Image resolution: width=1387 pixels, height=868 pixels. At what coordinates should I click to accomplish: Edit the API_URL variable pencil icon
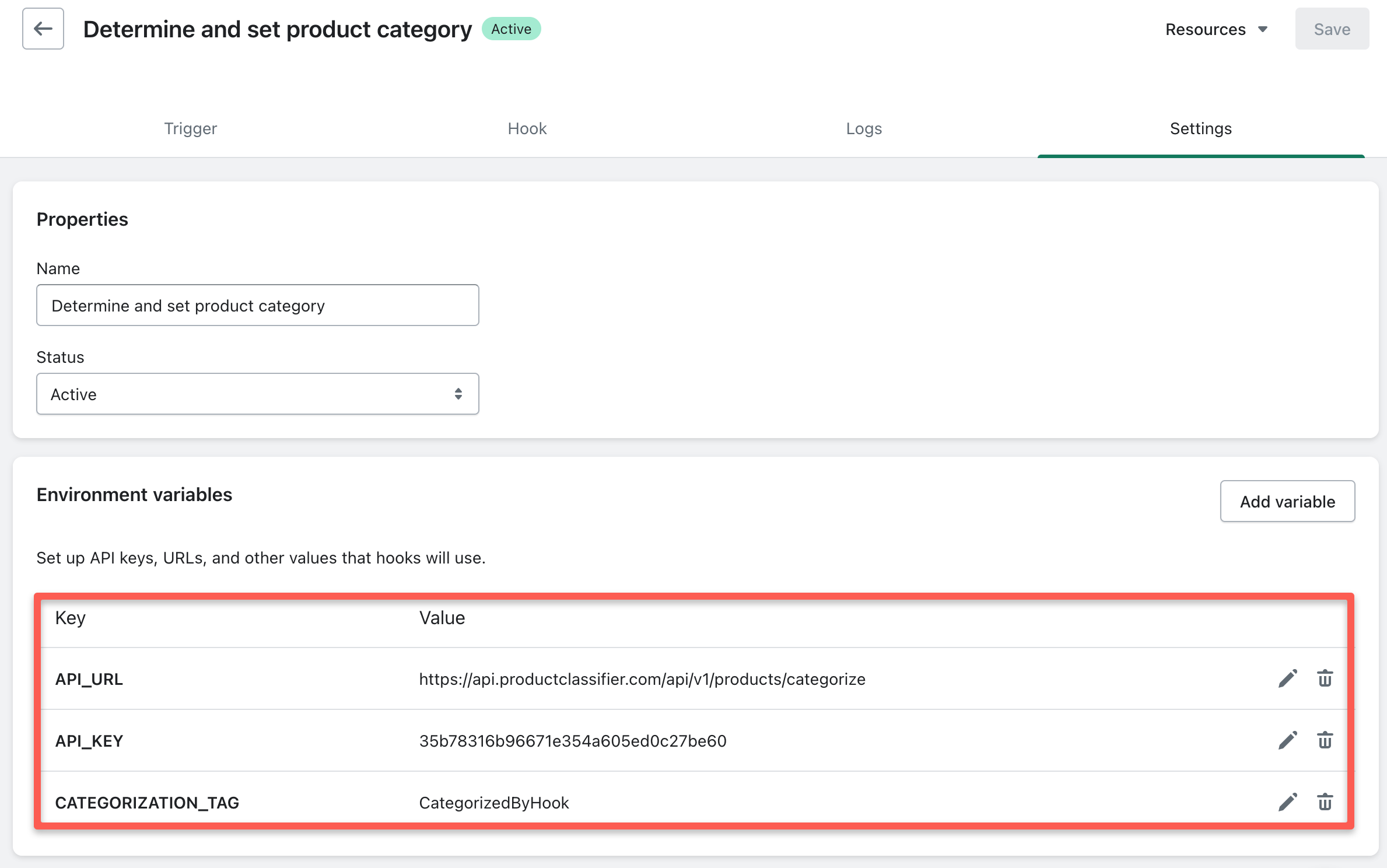click(x=1287, y=678)
